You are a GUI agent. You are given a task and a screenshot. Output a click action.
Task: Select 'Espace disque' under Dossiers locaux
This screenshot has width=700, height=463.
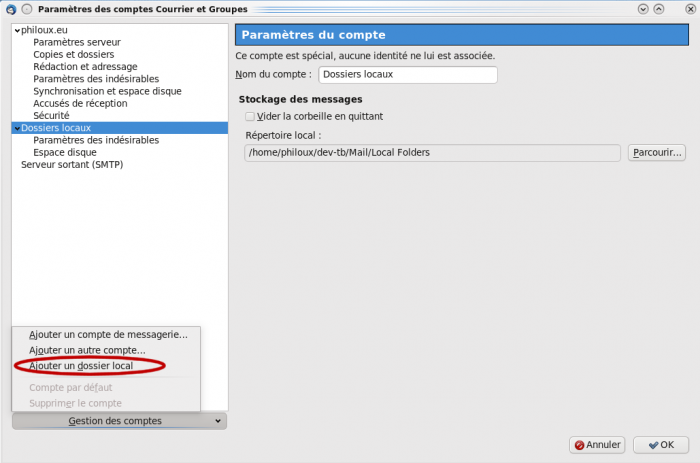click(63, 152)
